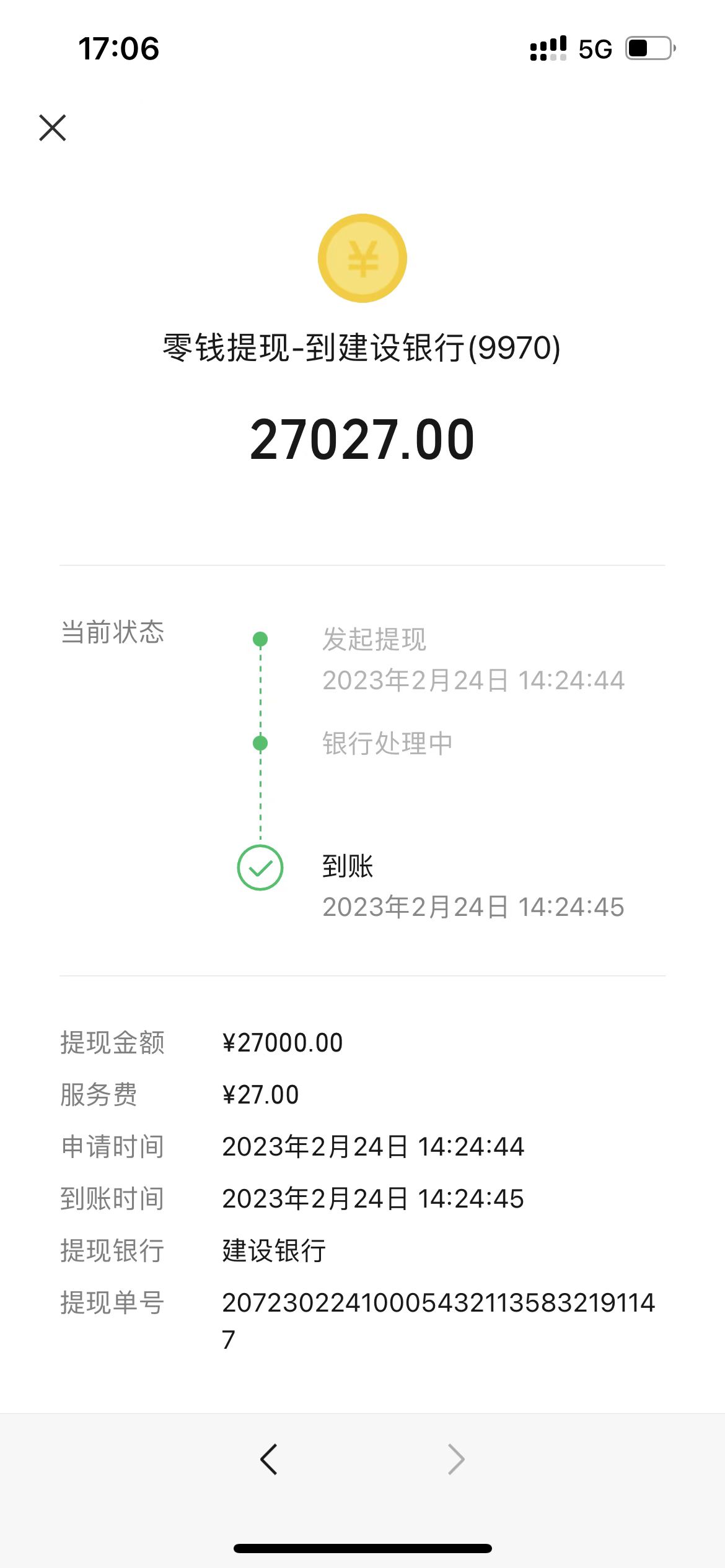725x1568 pixels.
Task: Tap the 27027.00 total amount
Action: tap(362, 440)
